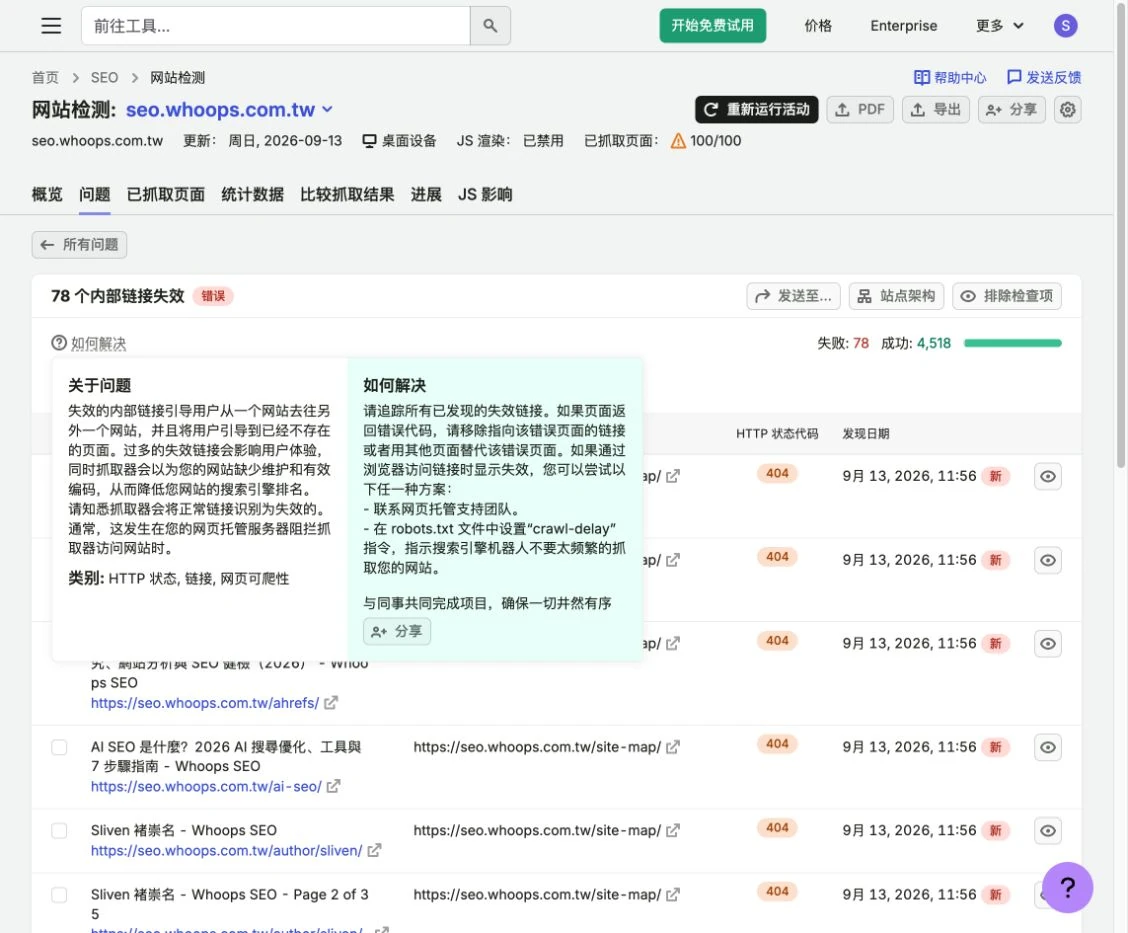Click 分享 button inside tooltip
The width and height of the screenshot is (1128, 933).
397,631
